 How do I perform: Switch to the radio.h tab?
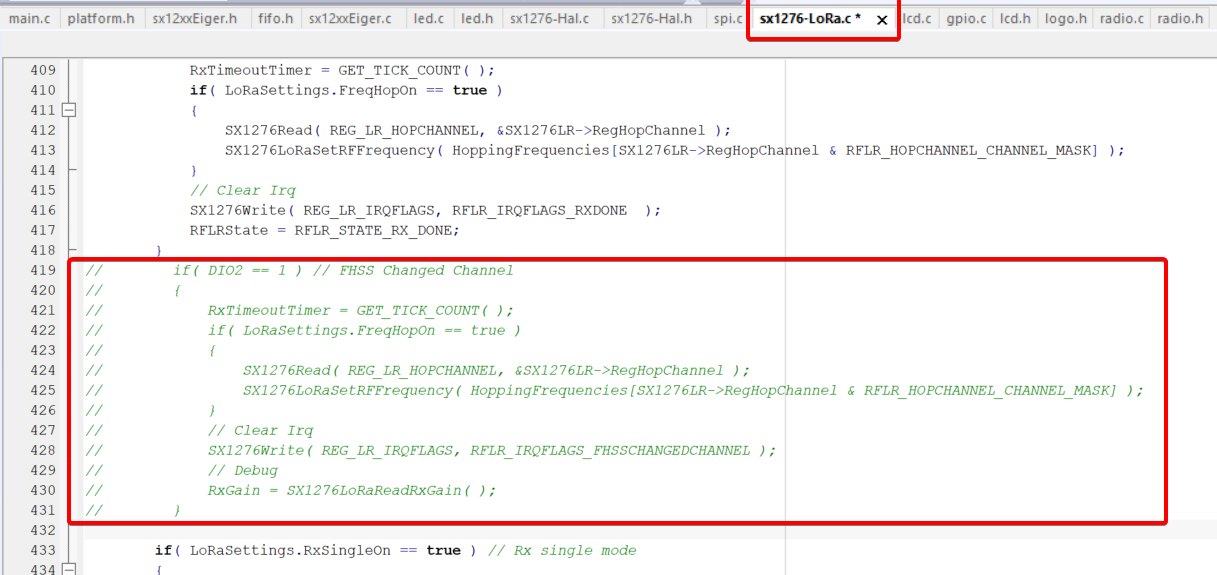[x=1179, y=19]
